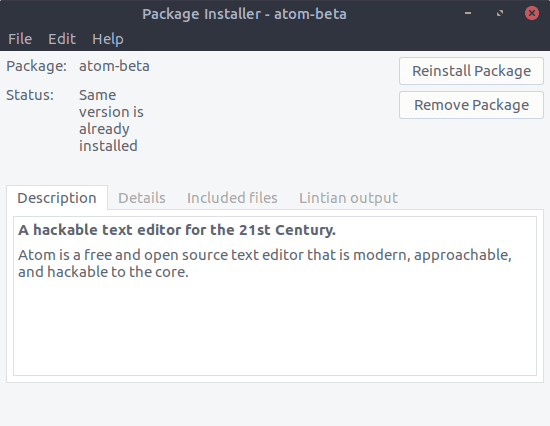Open the File menu
550x426 pixels.
[20, 39]
